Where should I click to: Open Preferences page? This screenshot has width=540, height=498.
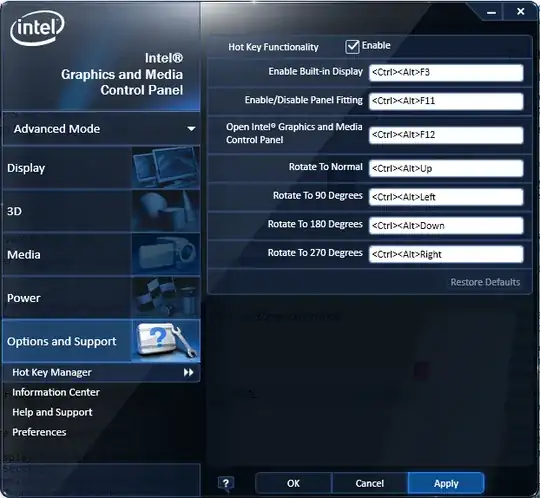tap(39, 432)
